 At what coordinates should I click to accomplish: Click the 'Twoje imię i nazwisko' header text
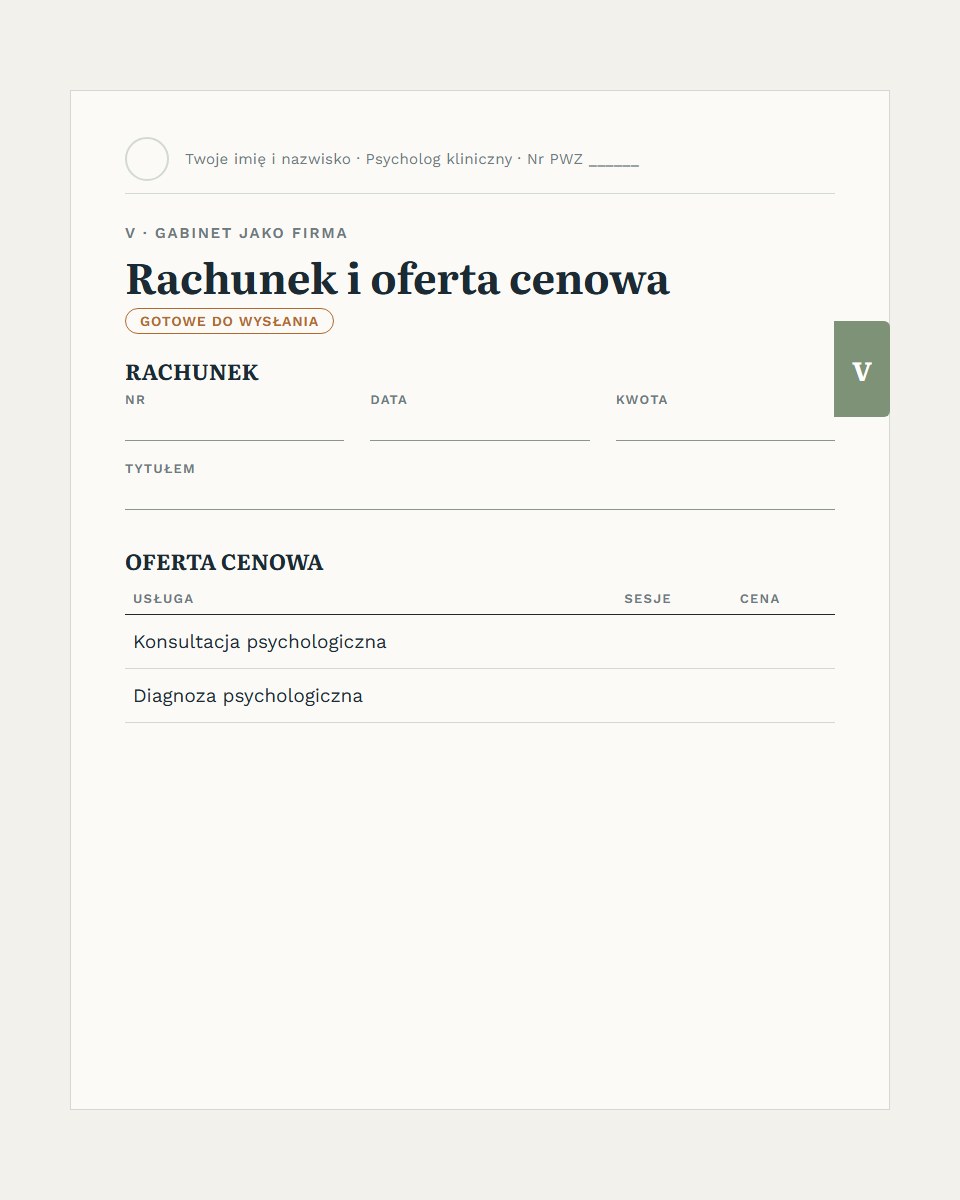tap(268, 160)
